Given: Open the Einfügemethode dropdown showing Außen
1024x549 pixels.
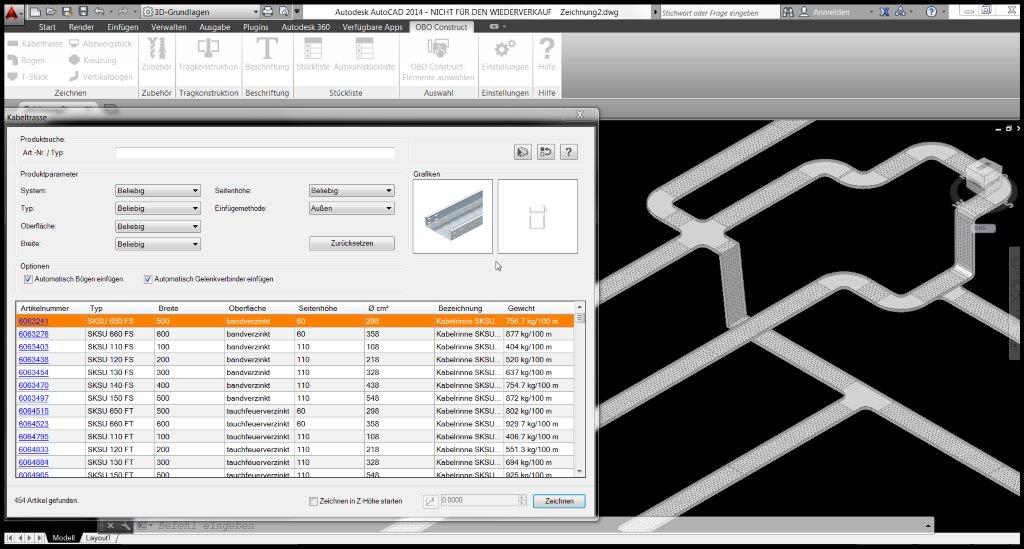Looking at the screenshot, I should pos(351,208).
